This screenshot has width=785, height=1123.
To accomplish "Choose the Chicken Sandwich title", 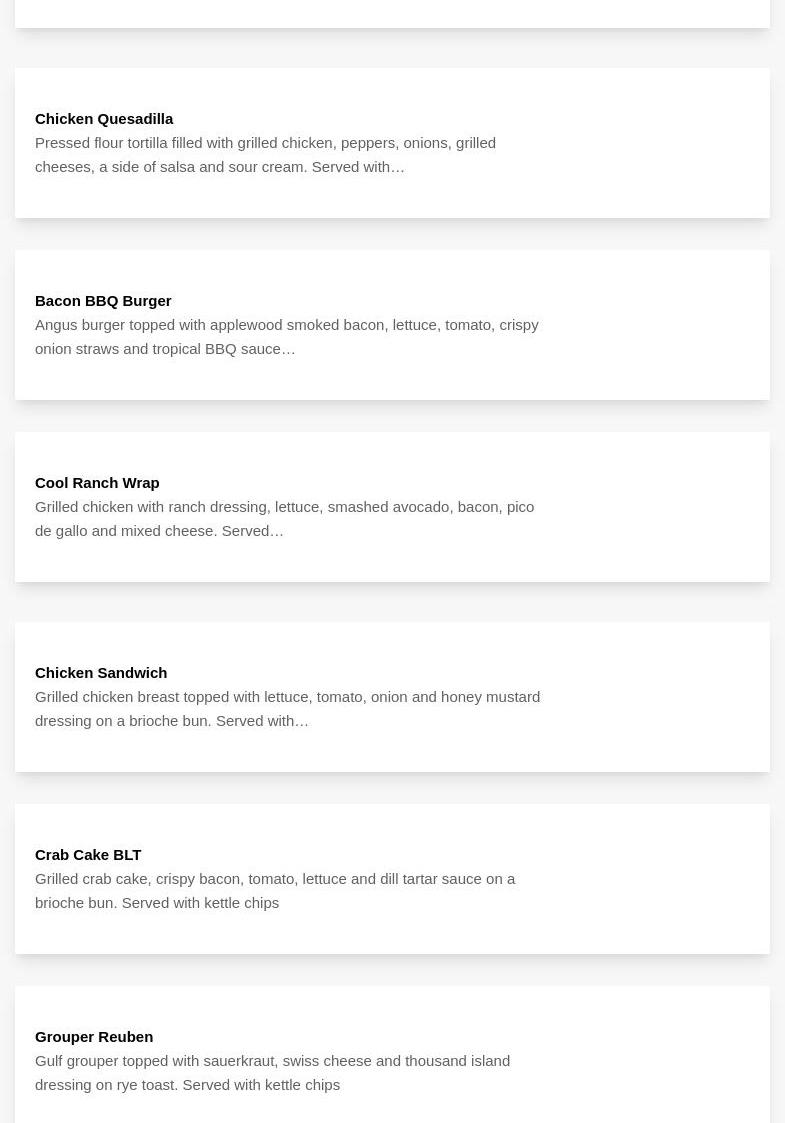I will (x=101, y=673).
